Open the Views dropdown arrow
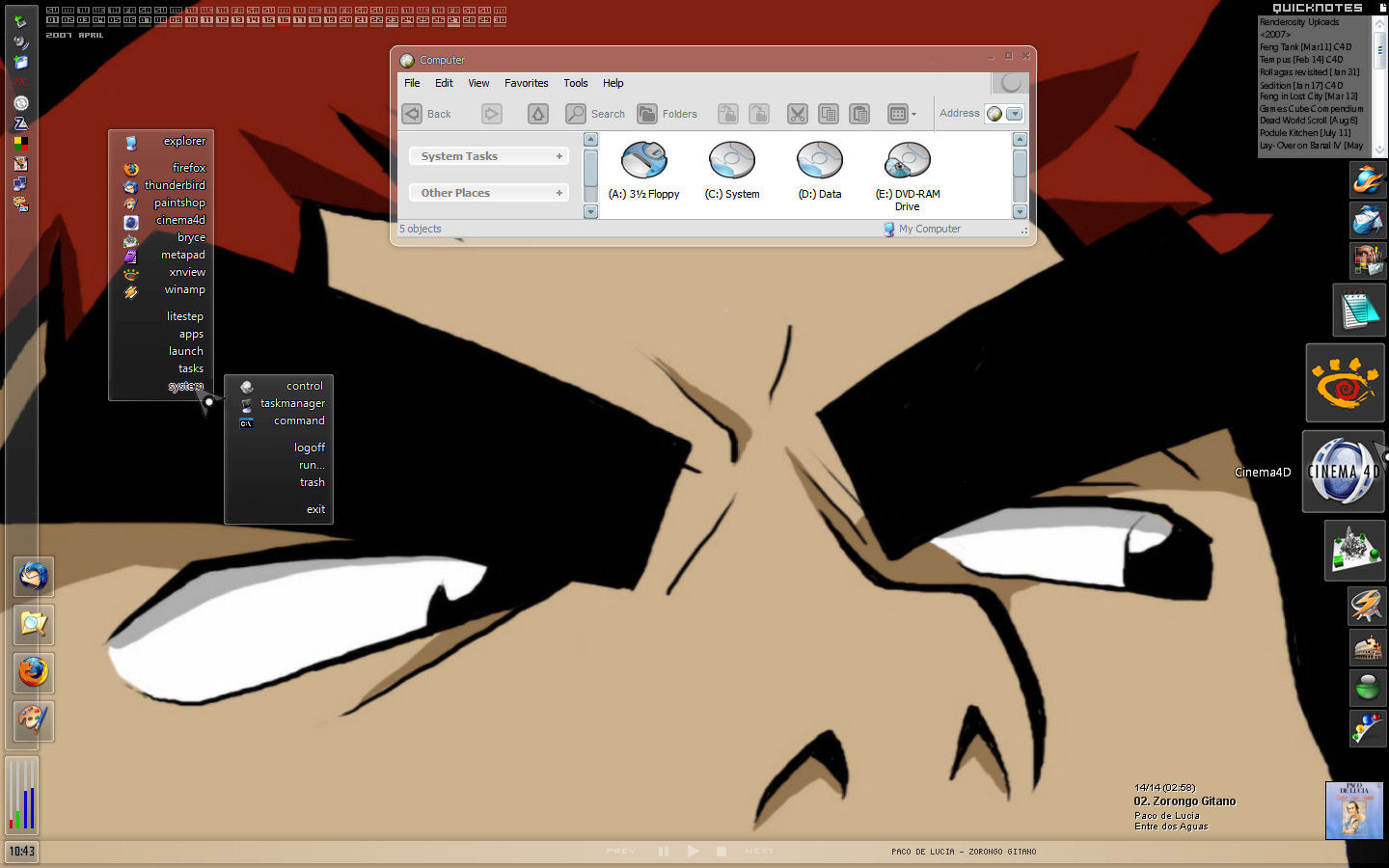 (913, 114)
